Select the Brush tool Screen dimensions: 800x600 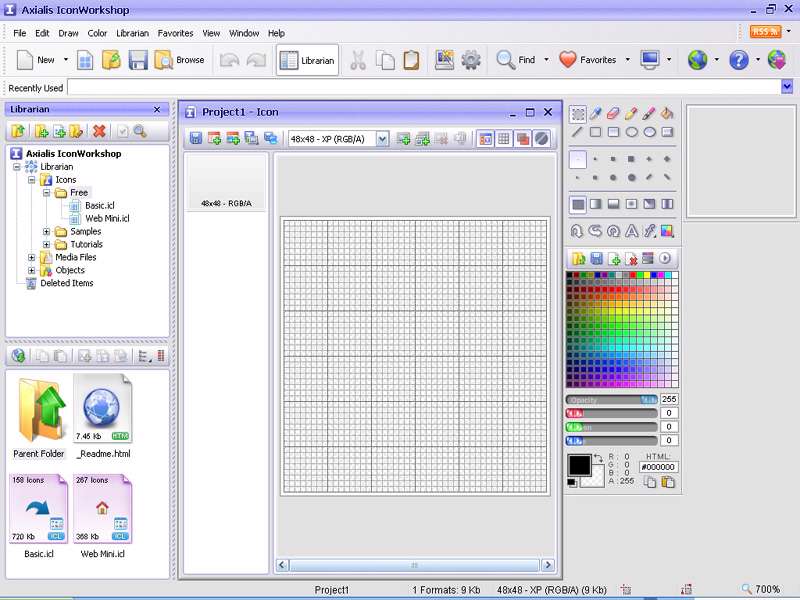pos(649,113)
